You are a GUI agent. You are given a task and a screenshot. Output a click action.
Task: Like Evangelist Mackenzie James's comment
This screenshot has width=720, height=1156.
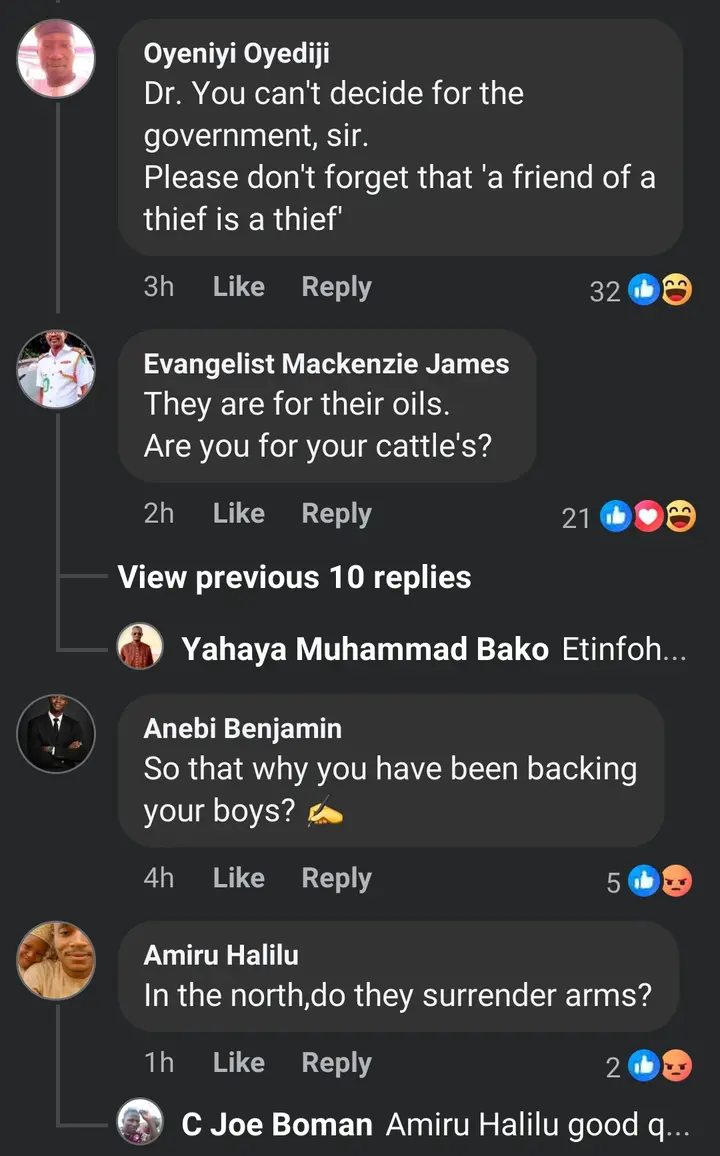[238, 513]
